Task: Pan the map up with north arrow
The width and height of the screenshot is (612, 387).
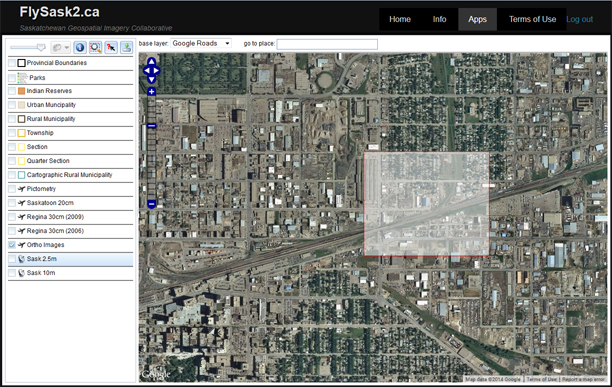Action: tap(151, 62)
